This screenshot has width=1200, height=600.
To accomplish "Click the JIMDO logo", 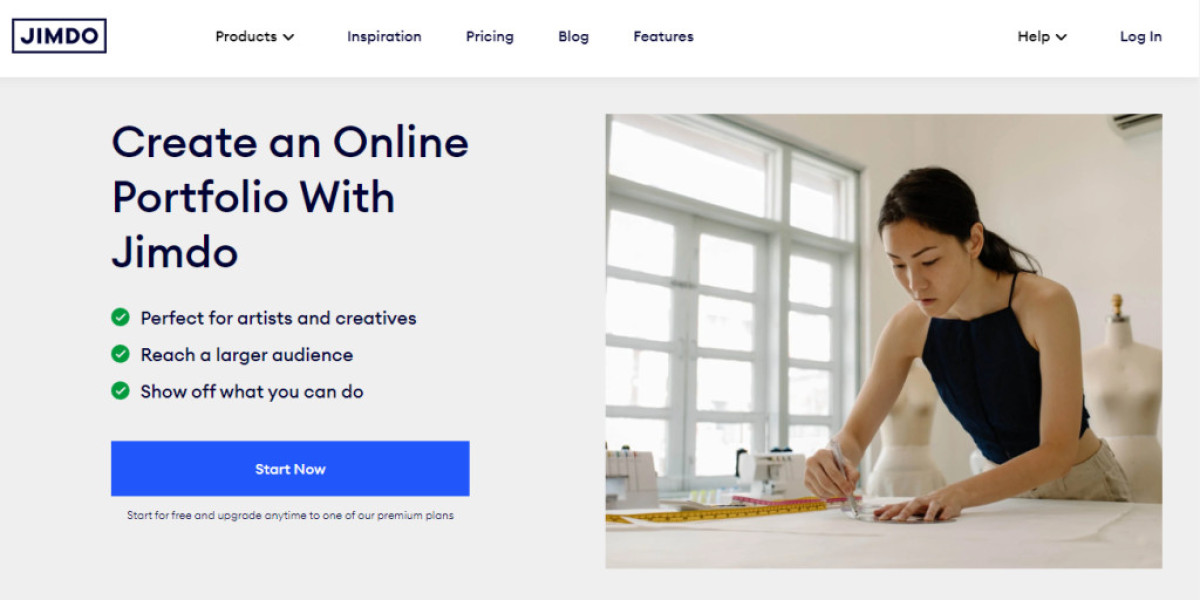I will pyautogui.click(x=59, y=36).
